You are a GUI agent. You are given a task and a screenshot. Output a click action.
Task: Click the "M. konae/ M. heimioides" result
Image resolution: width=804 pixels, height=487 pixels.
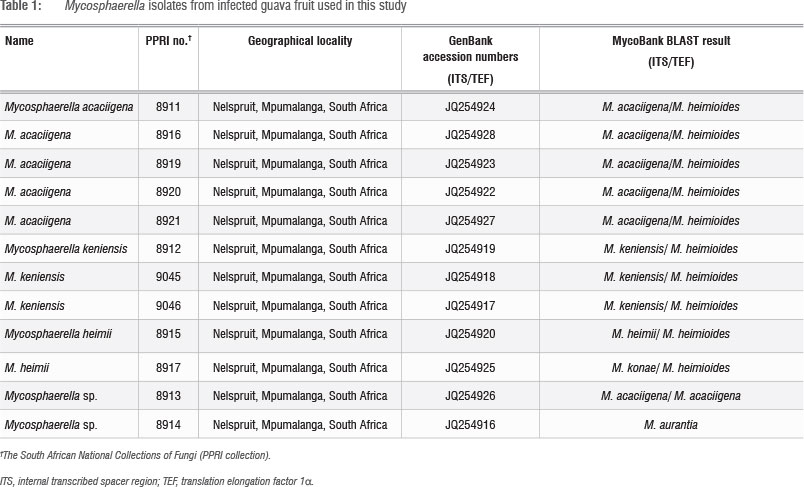coord(671,368)
